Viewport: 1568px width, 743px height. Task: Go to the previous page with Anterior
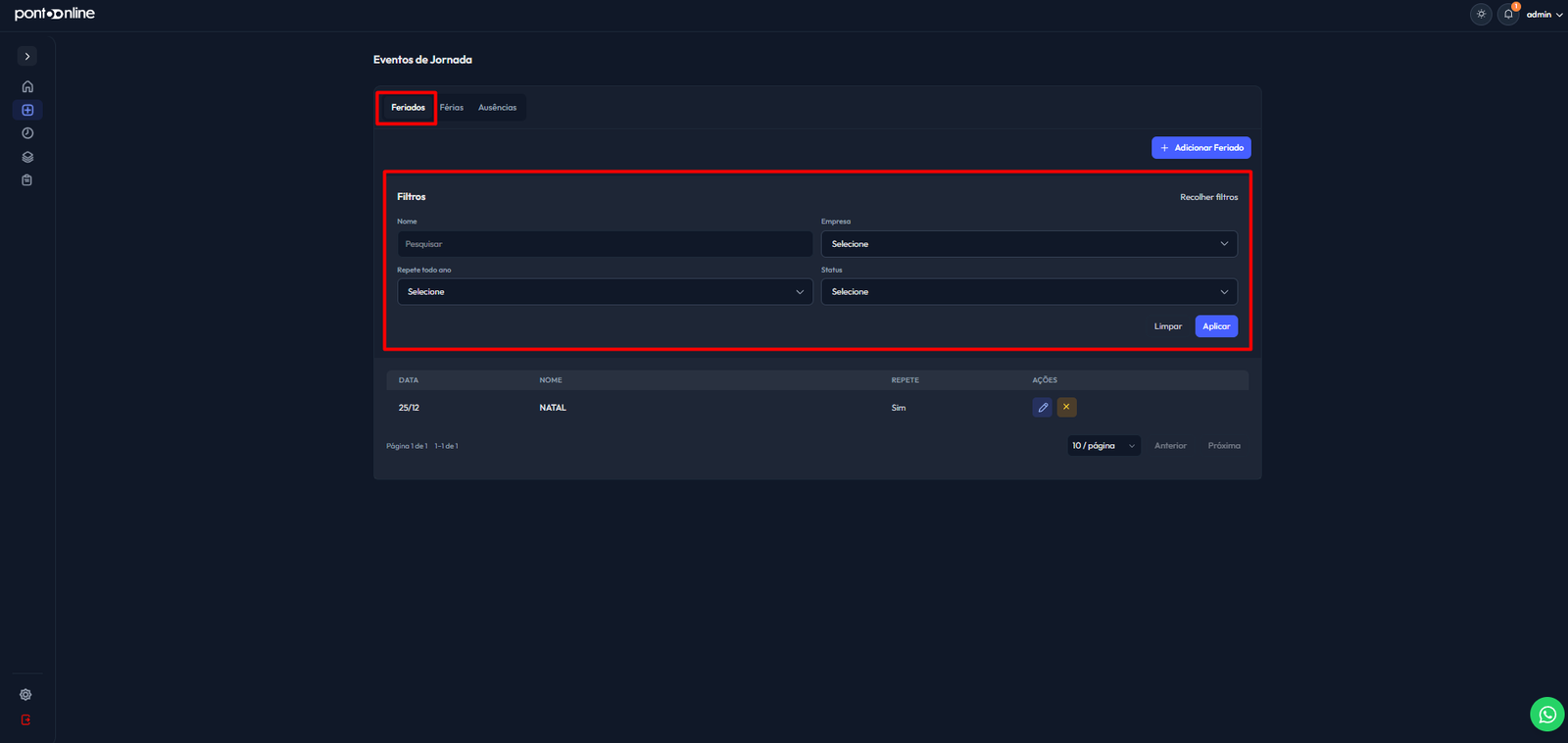pos(1170,446)
